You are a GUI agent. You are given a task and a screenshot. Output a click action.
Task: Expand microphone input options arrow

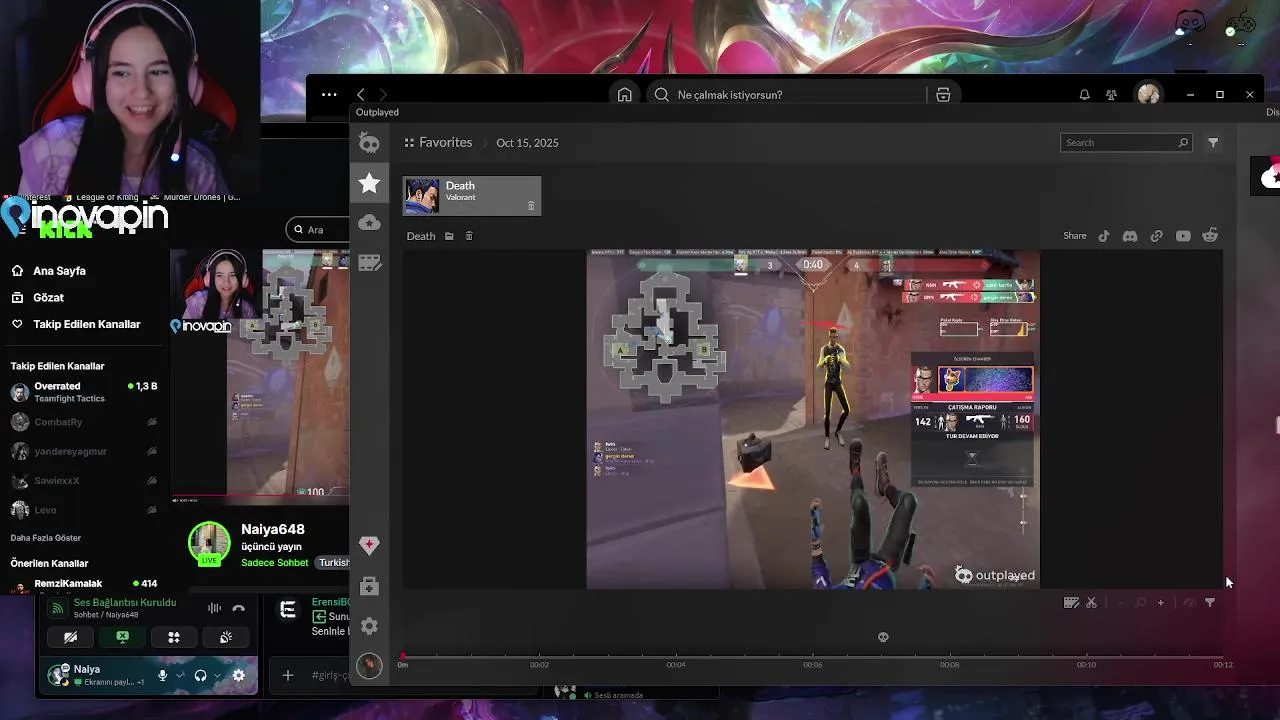180,676
